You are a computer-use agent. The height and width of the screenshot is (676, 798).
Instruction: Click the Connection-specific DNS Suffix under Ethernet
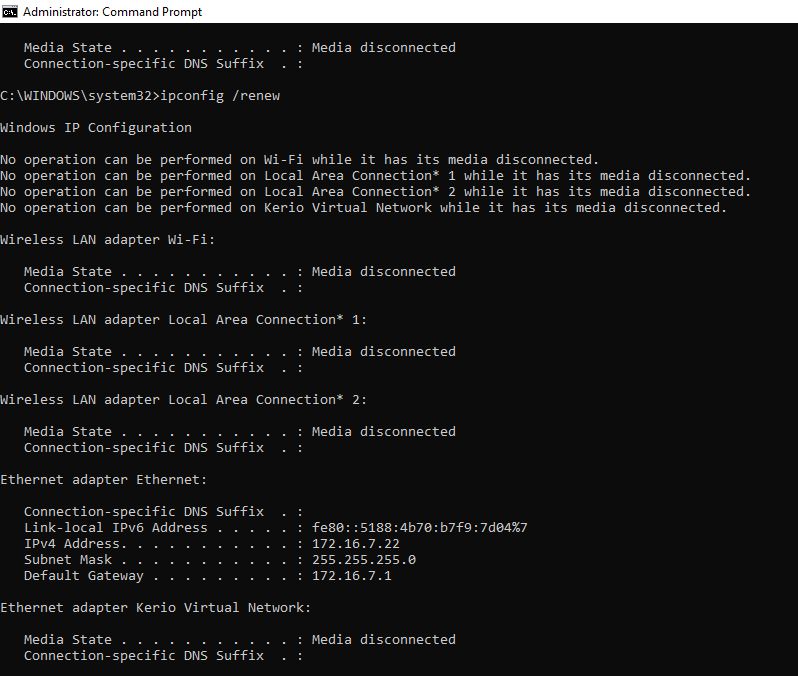pos(163,512)
